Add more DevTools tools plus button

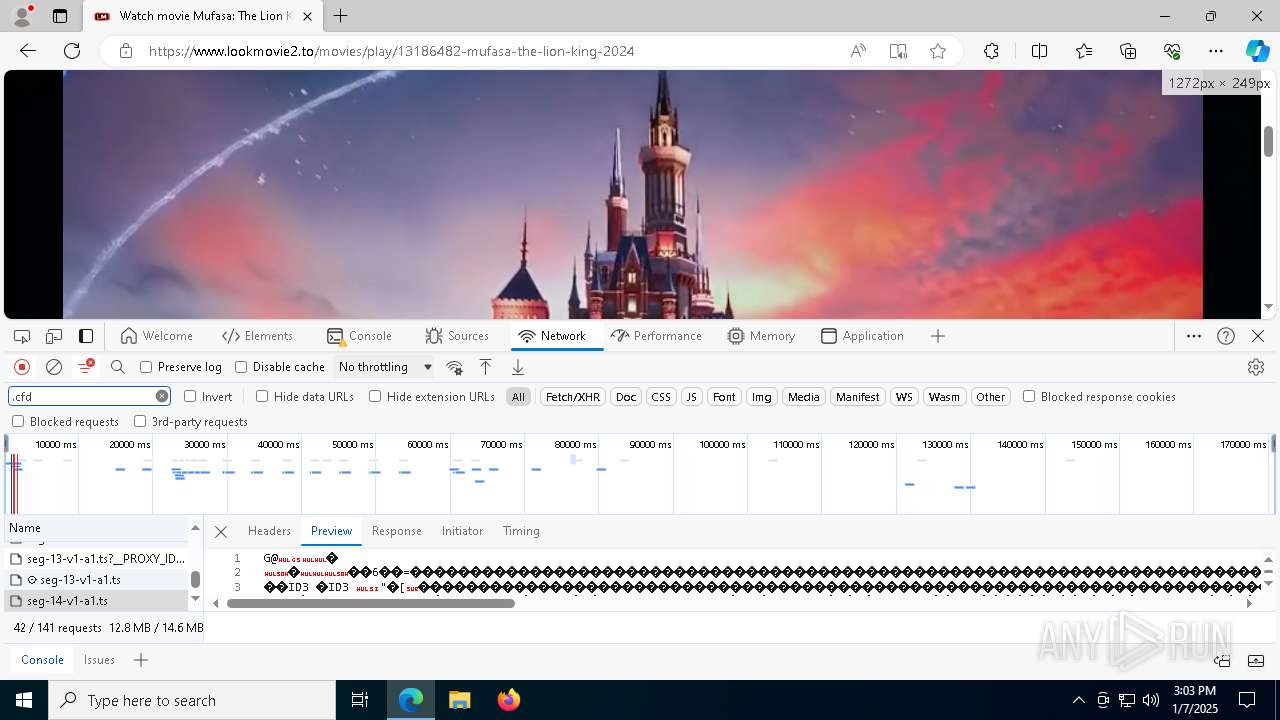[938, 336]
